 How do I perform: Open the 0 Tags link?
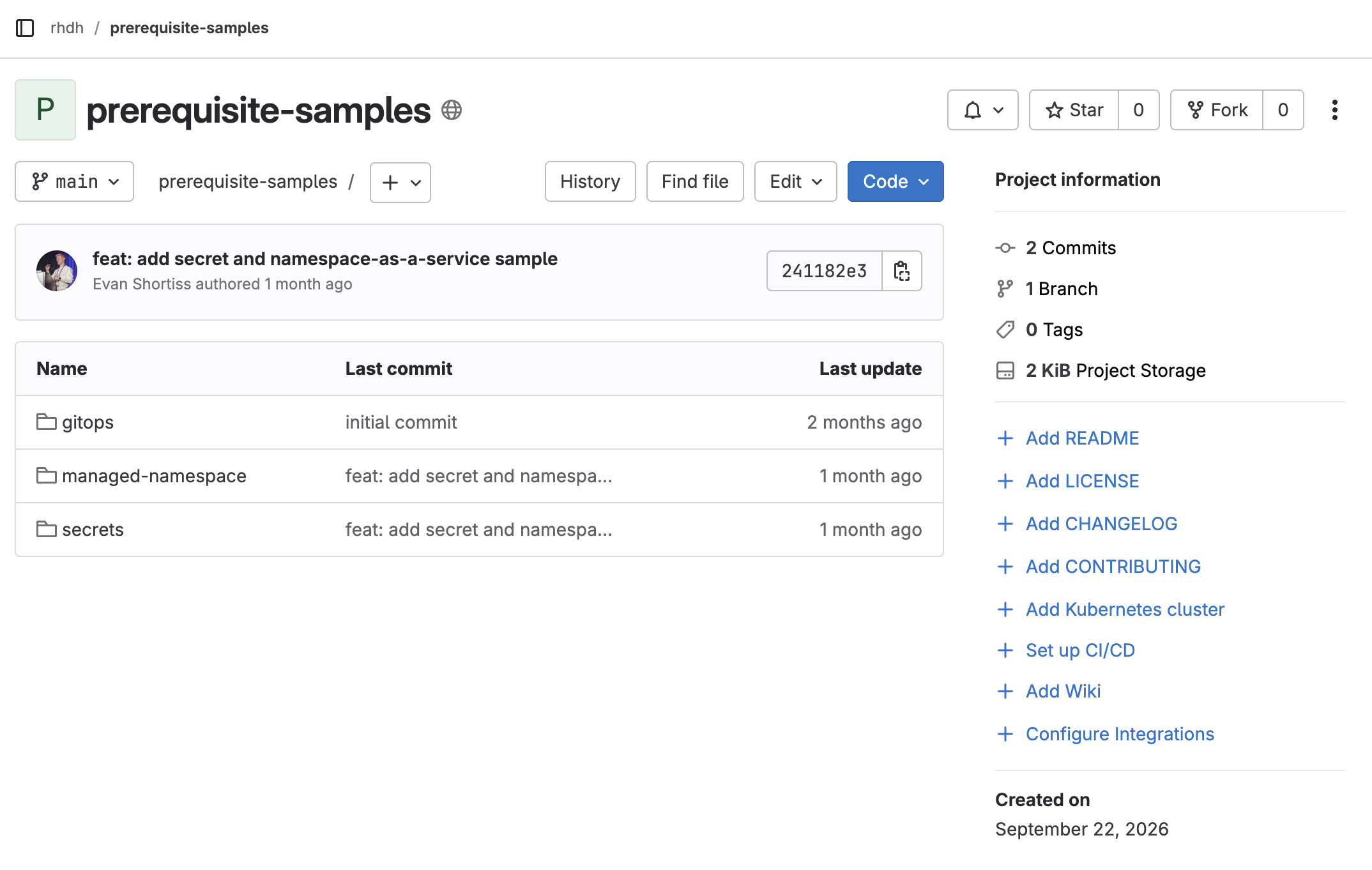(1054, 330)
